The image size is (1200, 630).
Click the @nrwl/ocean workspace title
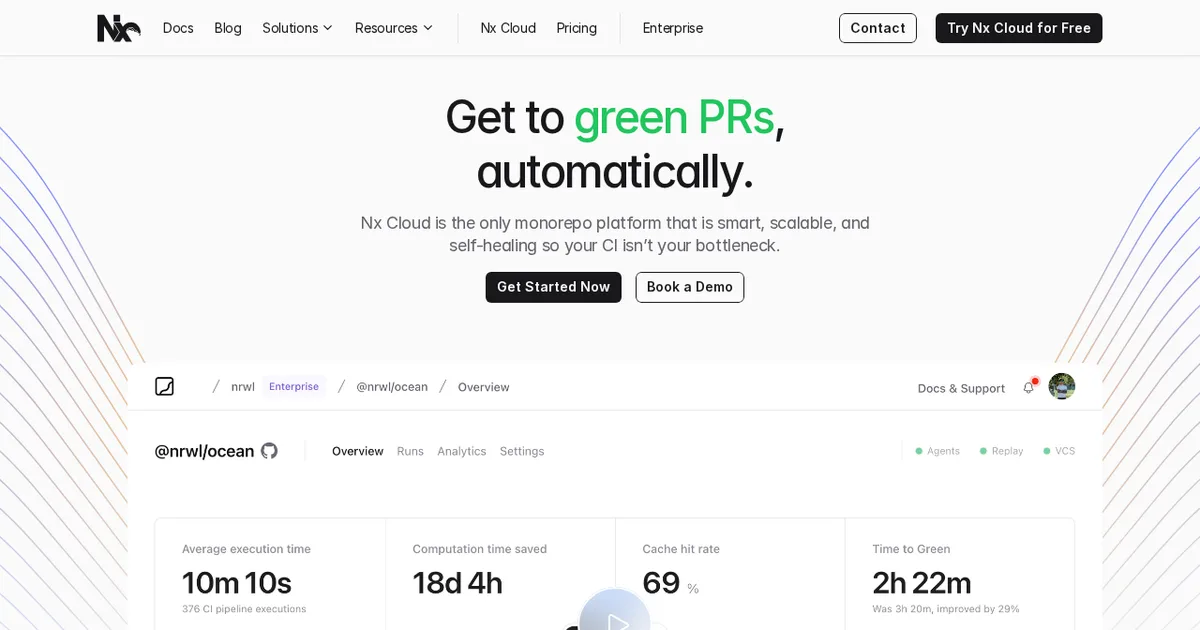(205, 451)
